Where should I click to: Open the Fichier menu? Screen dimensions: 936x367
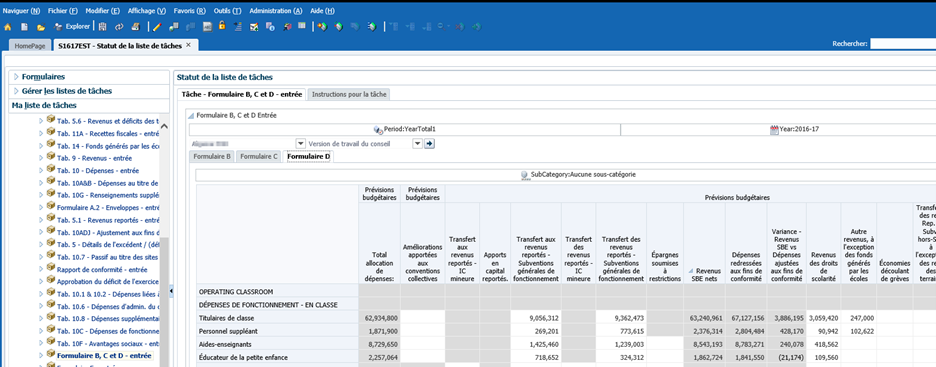pos(63,11)
